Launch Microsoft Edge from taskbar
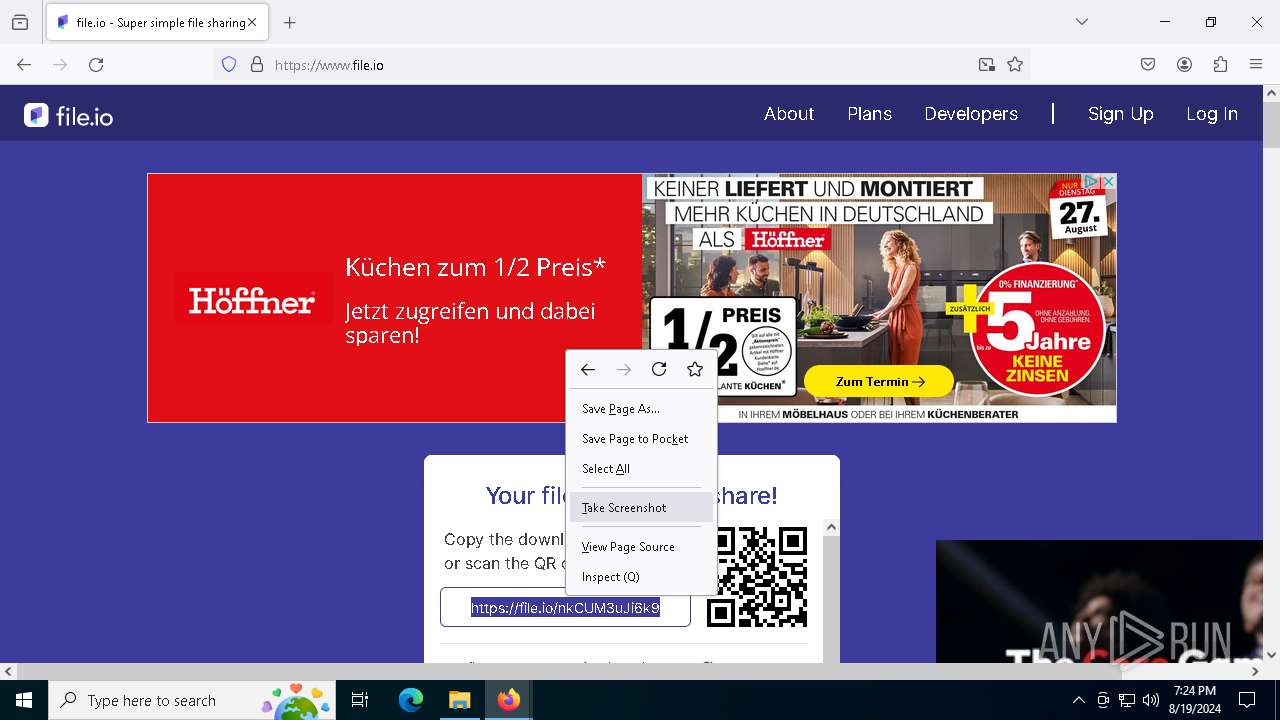The height and width of the screenshot is (720, 1280). [x=411, y=700]
